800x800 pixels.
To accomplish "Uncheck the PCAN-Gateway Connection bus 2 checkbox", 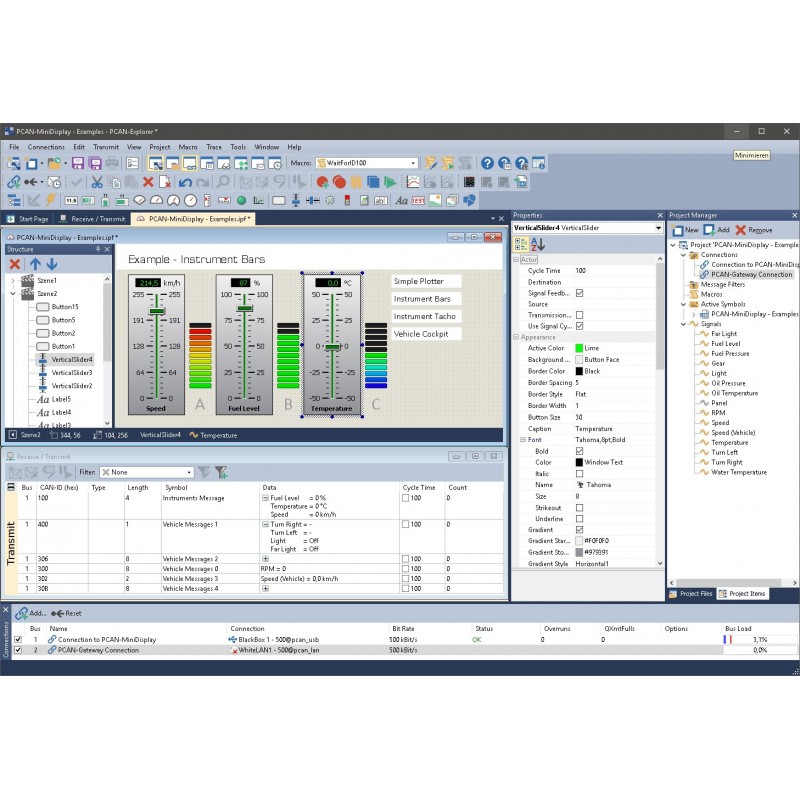I will click(18, 650).
